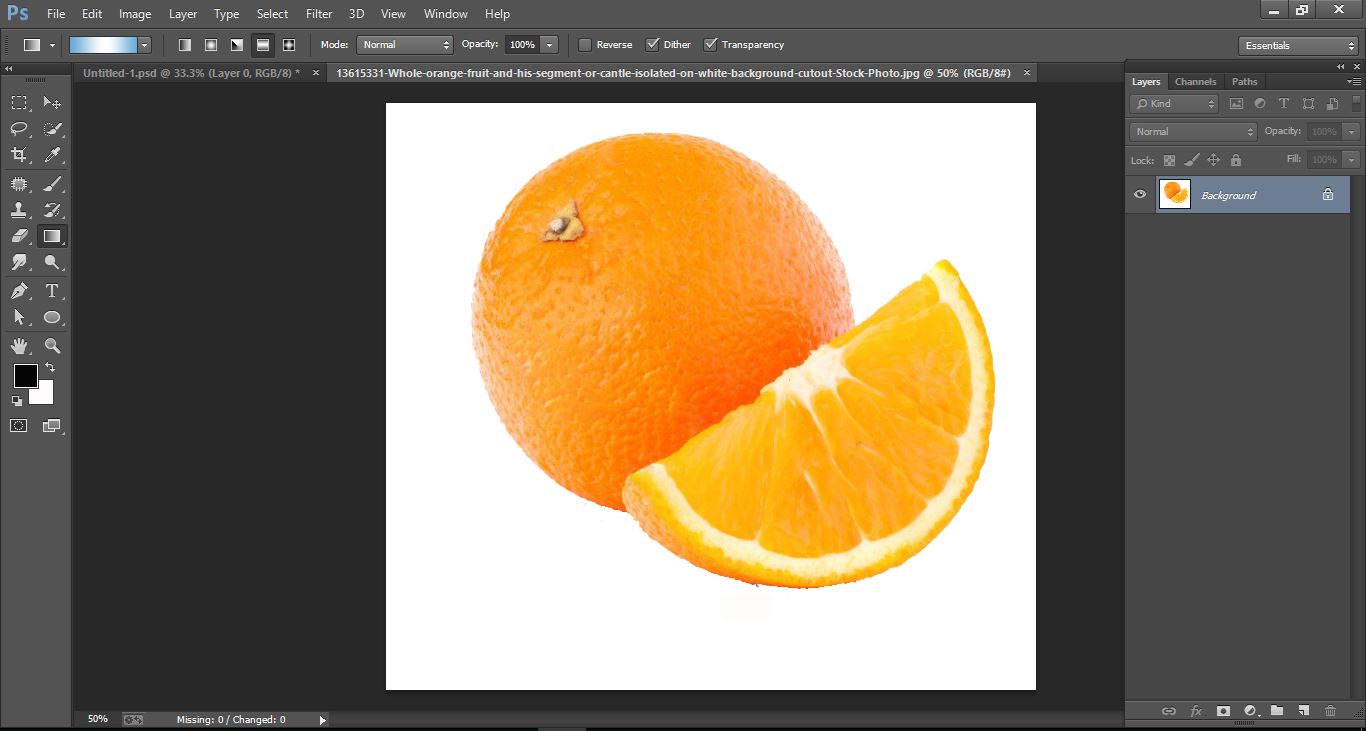Select the Hand tool
This screenshot has height=731, width=1366.
pos(18,345)
